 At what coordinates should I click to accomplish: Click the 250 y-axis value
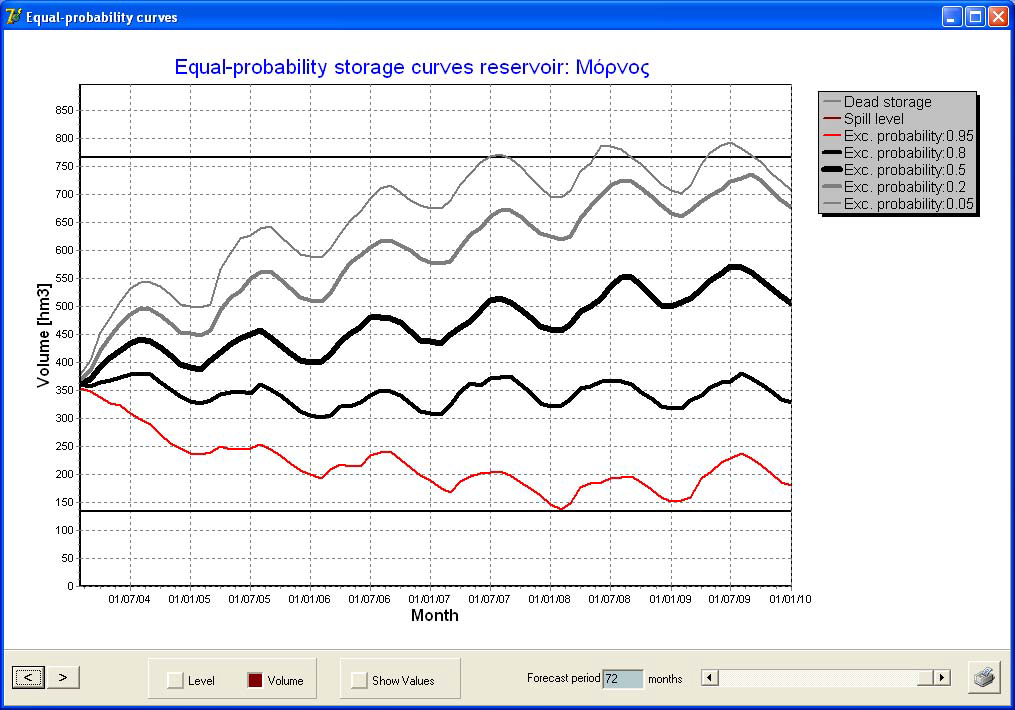tap(65, 447)
